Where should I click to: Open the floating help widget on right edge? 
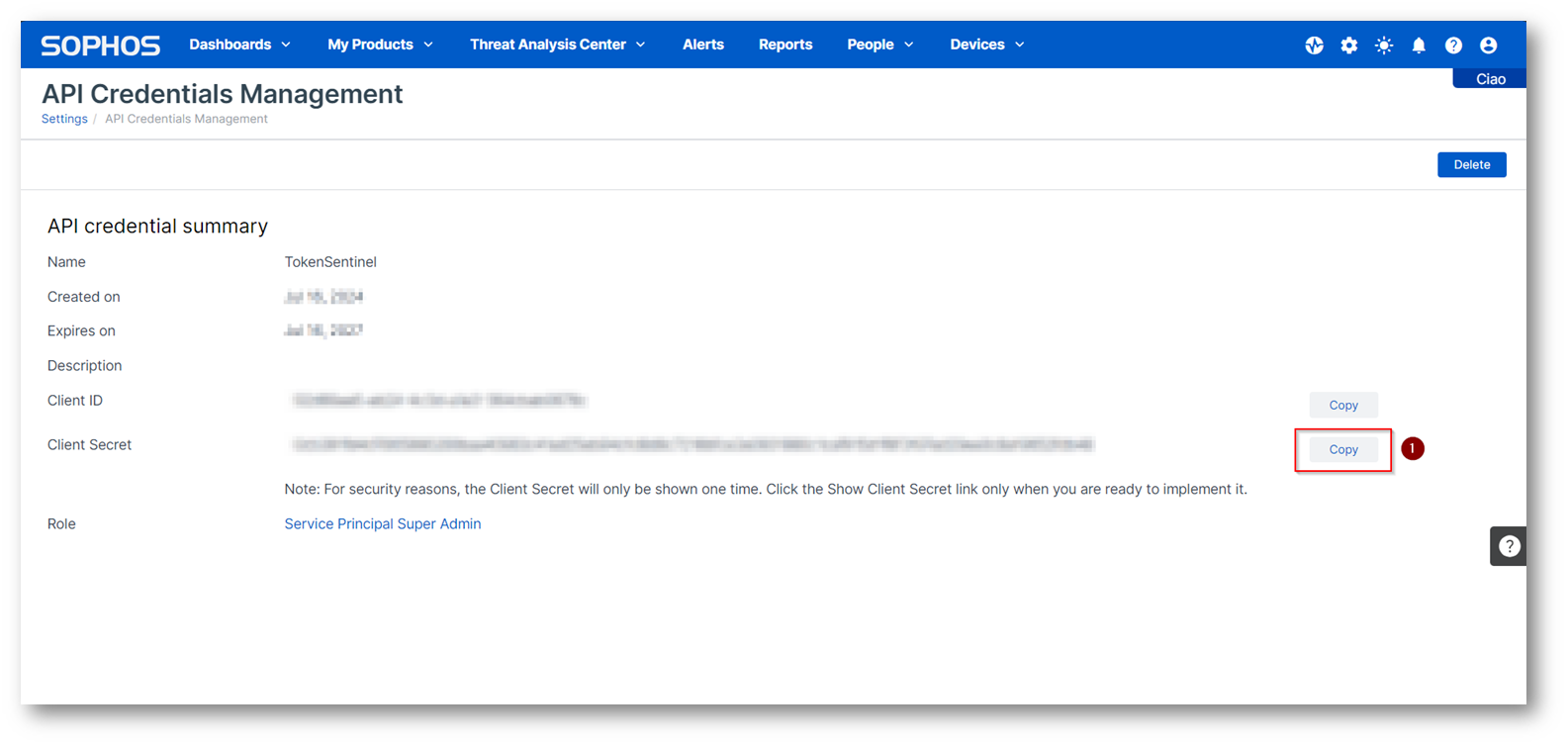[x=1509, y=546]
